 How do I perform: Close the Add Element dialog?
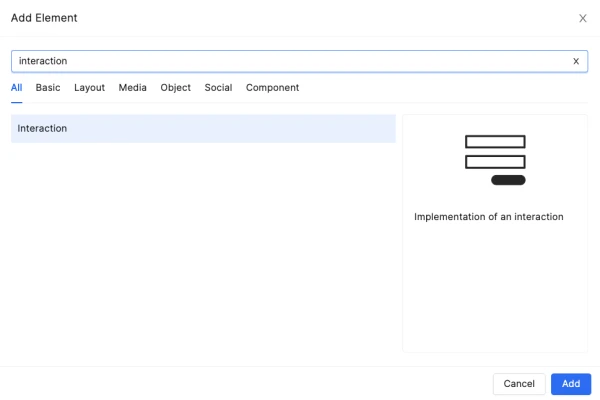pos(583,18)
